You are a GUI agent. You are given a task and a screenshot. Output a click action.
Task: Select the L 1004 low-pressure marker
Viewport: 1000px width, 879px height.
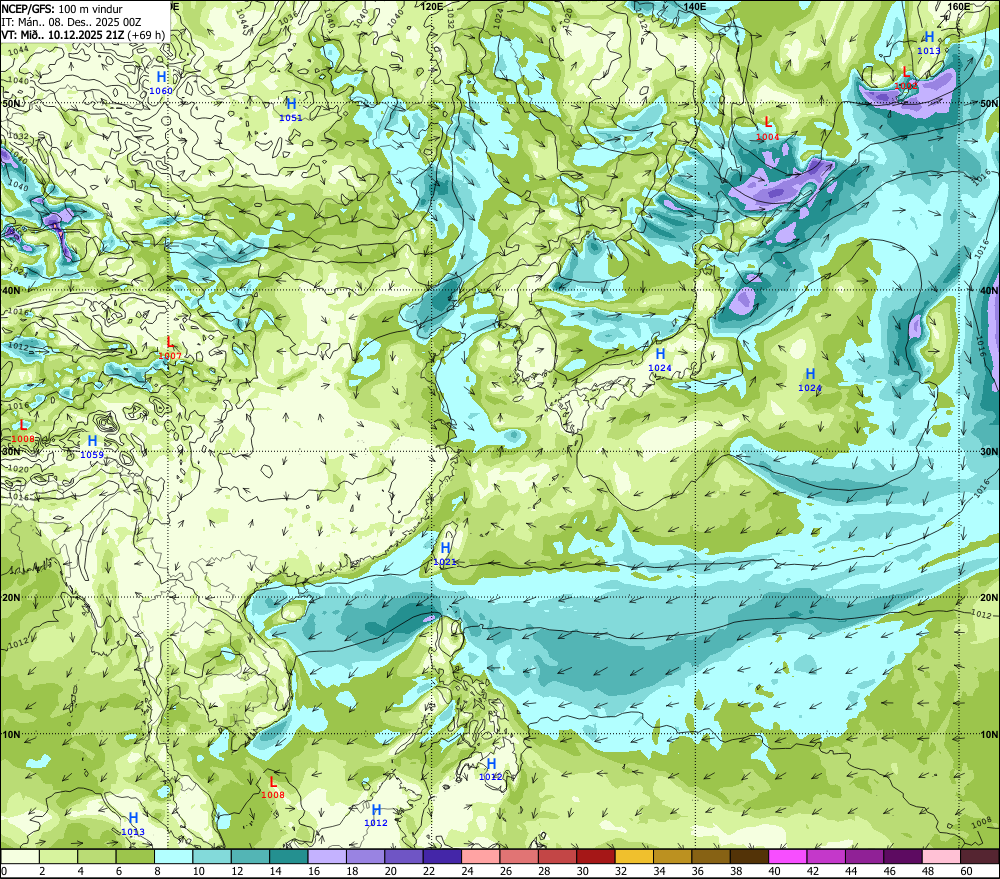768,128
